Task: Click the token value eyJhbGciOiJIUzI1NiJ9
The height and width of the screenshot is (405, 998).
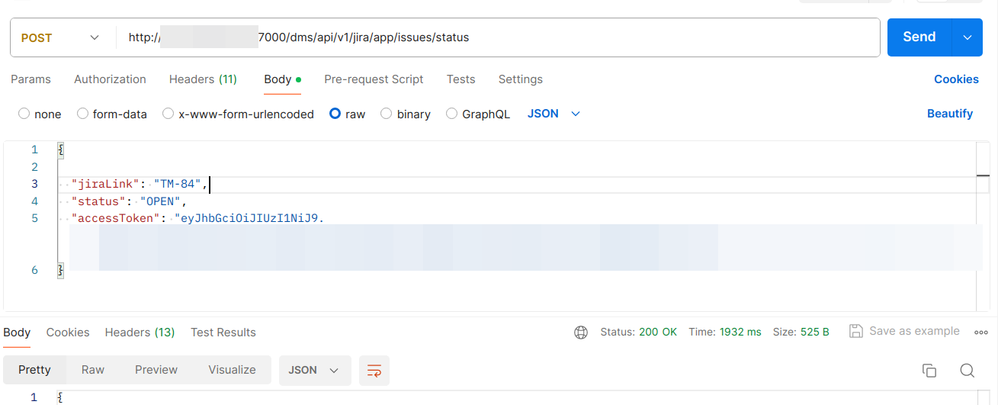Action: 250,218
